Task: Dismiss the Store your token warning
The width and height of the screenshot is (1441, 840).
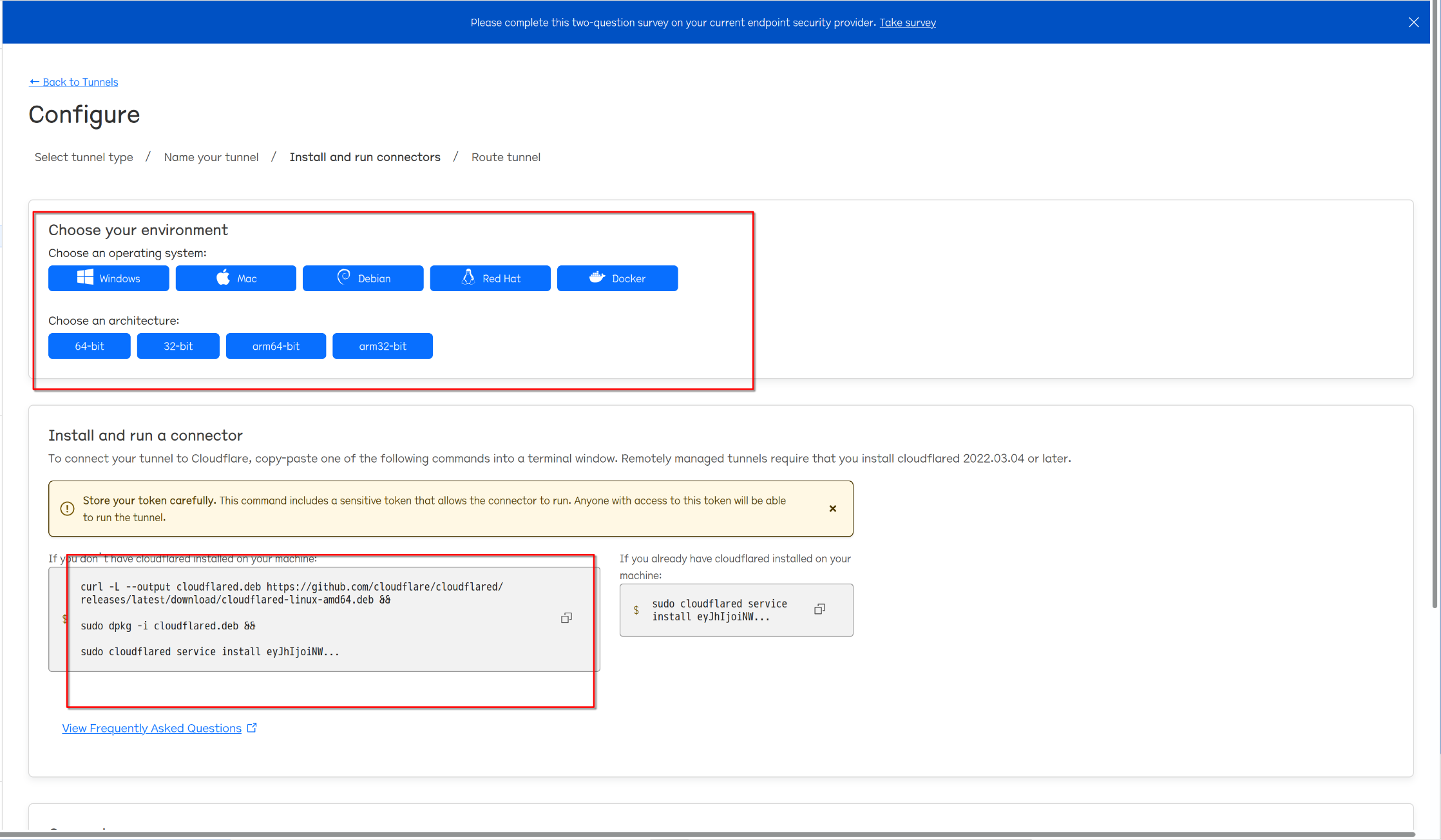Action: pos(832,509)
